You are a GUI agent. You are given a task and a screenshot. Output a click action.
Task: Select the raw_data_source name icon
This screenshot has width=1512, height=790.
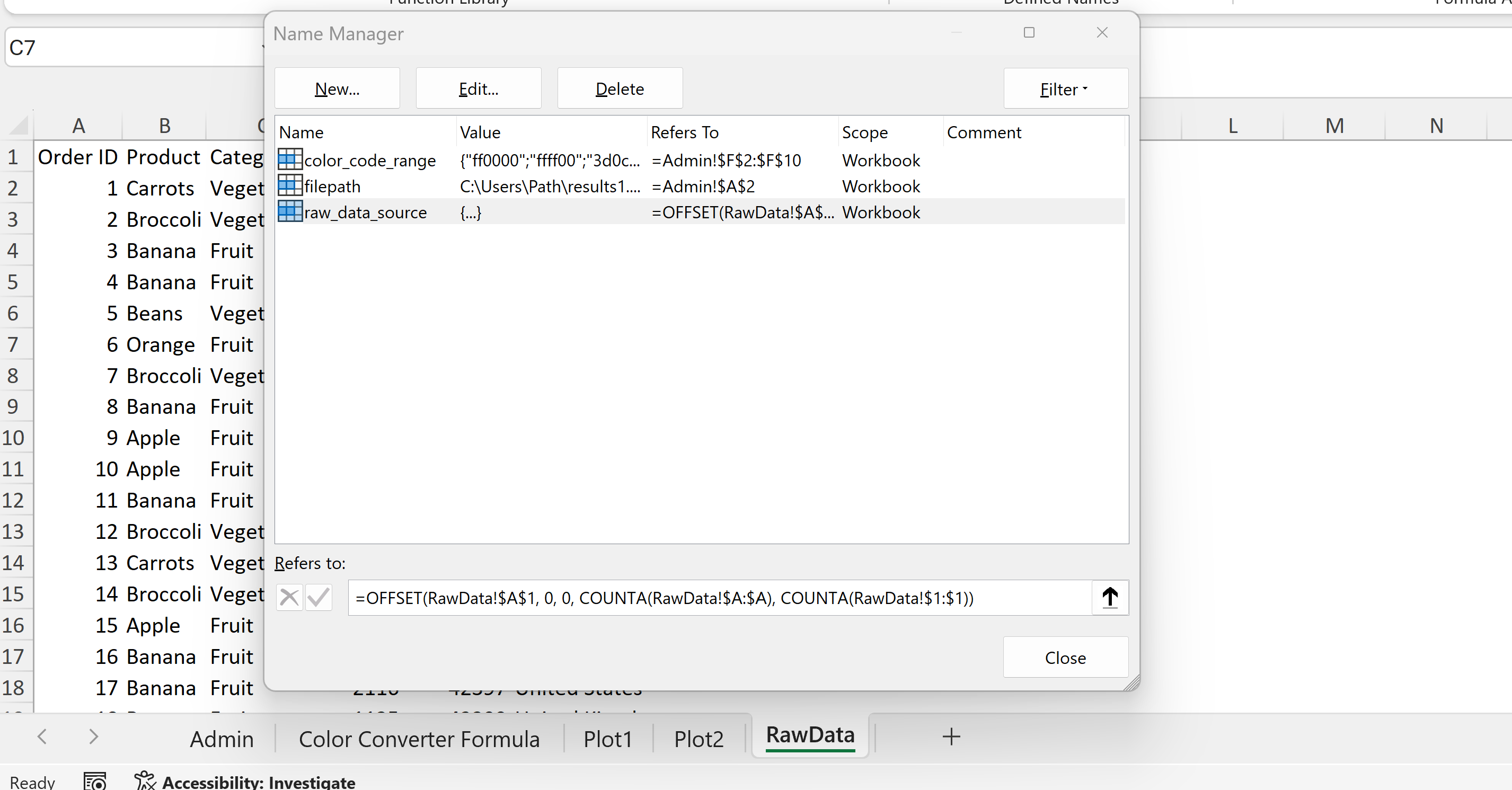290,211
